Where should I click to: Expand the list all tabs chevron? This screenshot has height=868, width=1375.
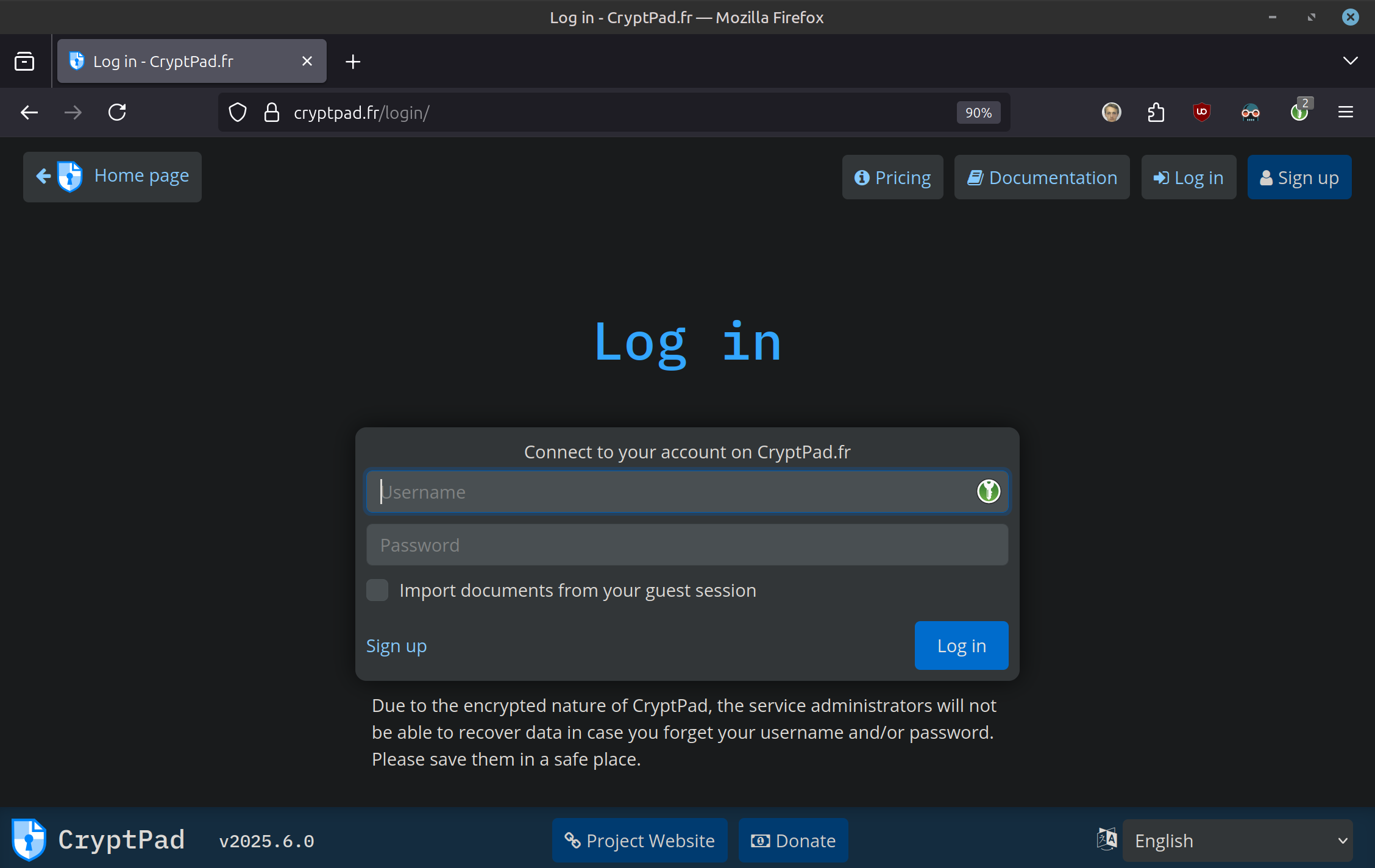(x=1350, y=60)
